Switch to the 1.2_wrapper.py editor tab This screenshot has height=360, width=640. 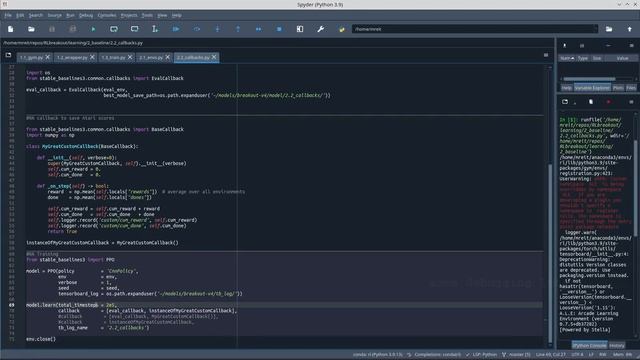(72, 58)
